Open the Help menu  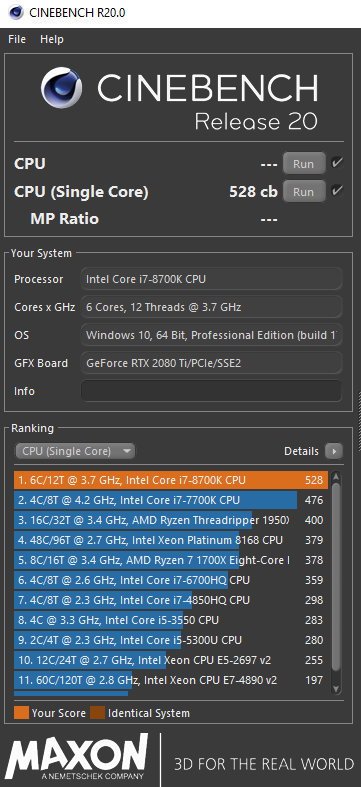coord(52,39)
